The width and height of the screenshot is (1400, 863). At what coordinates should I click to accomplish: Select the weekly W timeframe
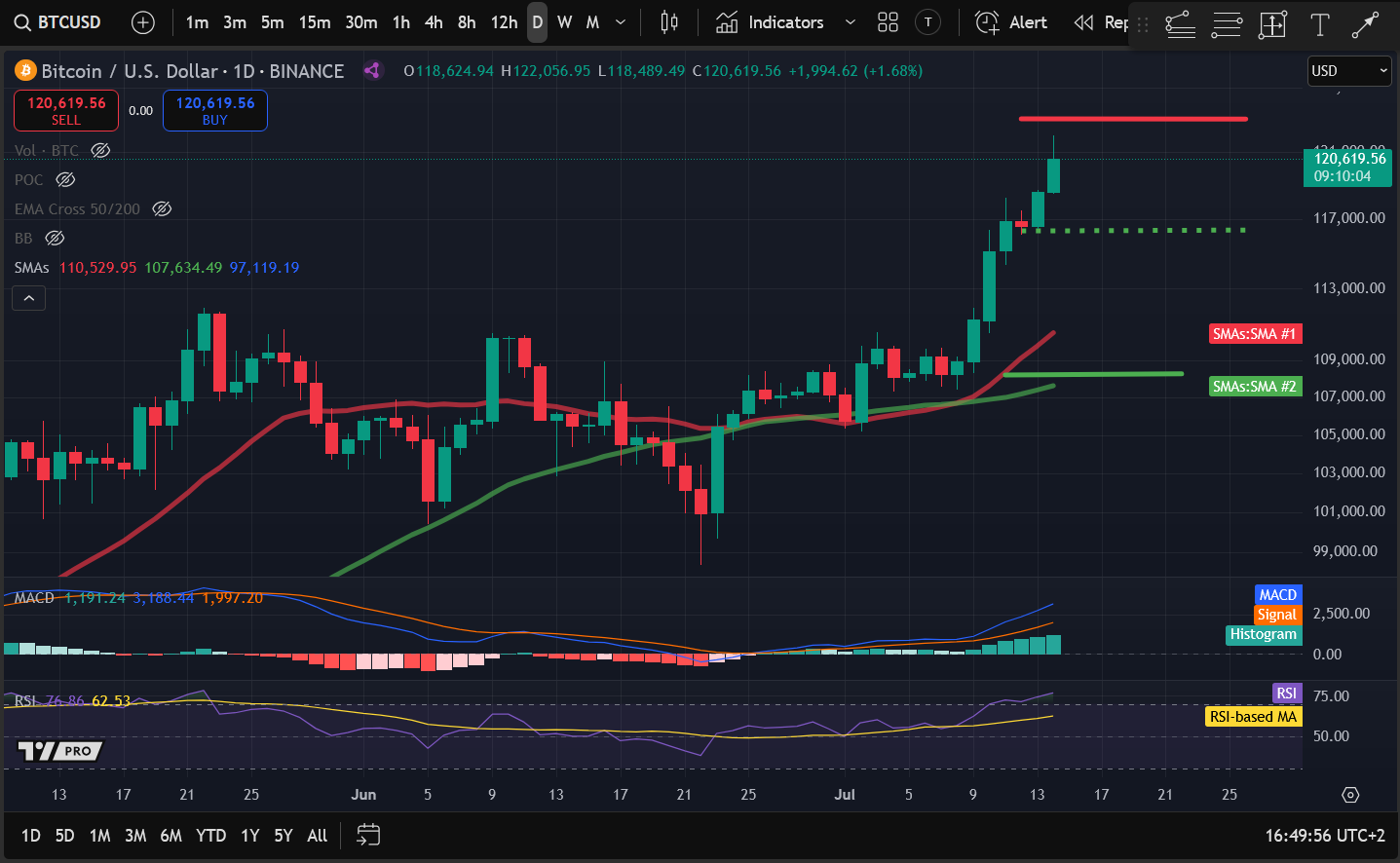coord(565,22)
